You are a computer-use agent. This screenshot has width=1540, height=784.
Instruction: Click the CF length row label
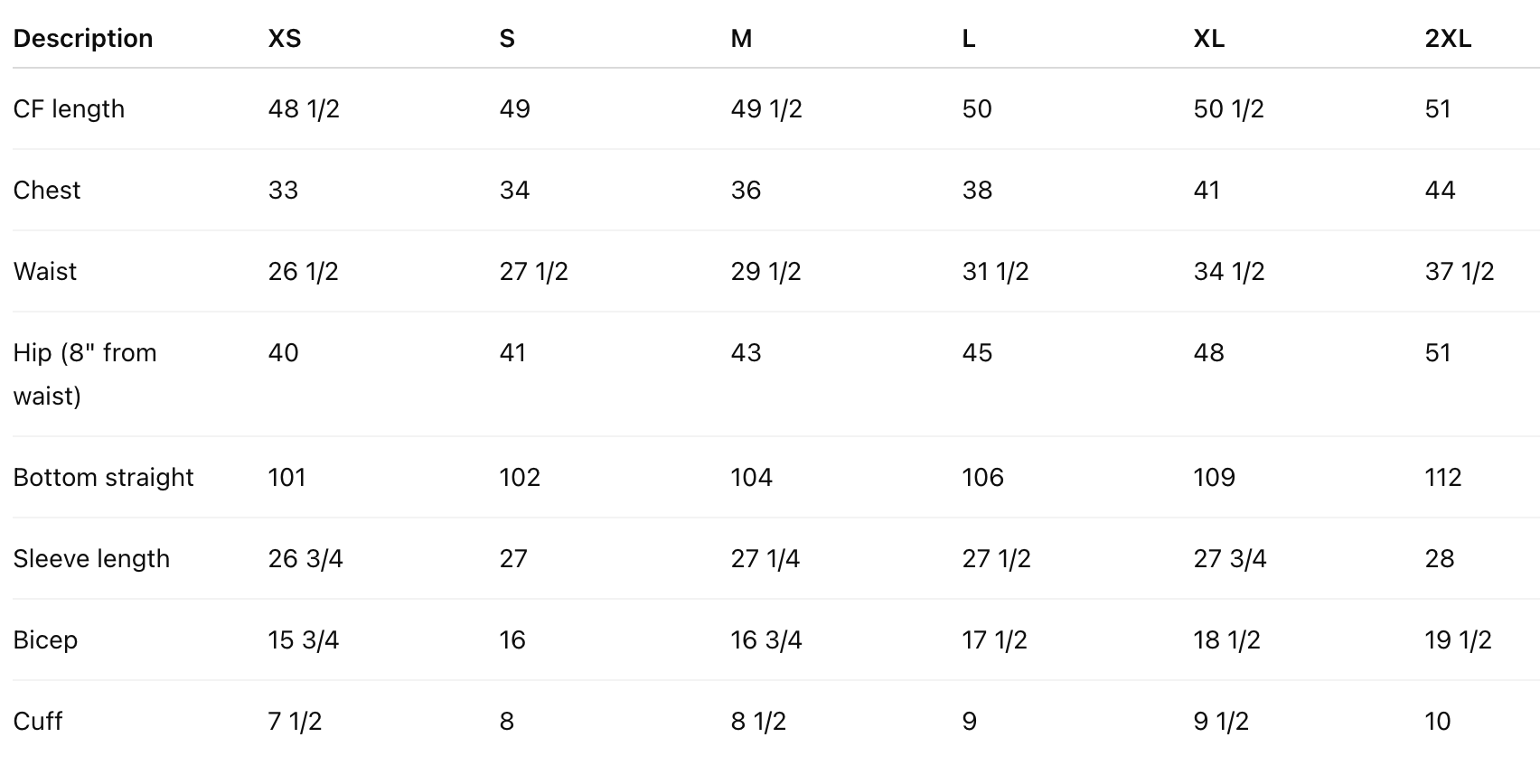tap(70, 109)
